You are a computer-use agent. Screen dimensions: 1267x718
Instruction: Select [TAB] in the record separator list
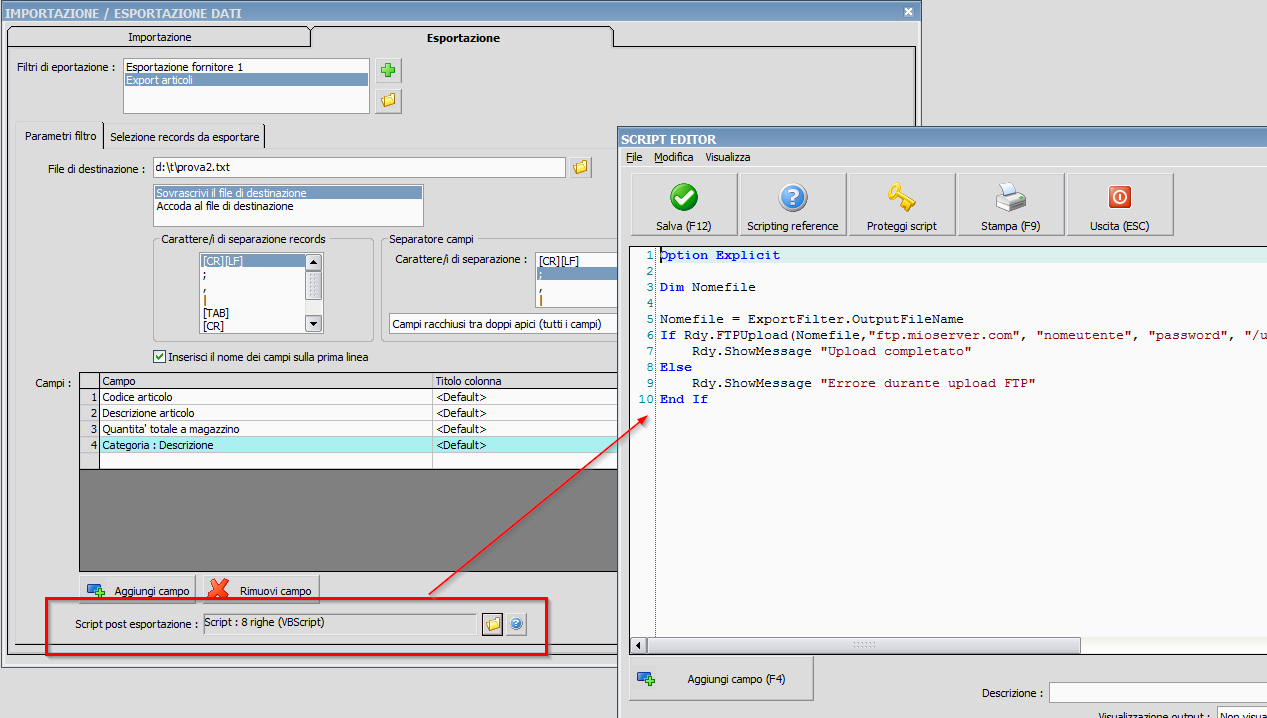point(252,313)
